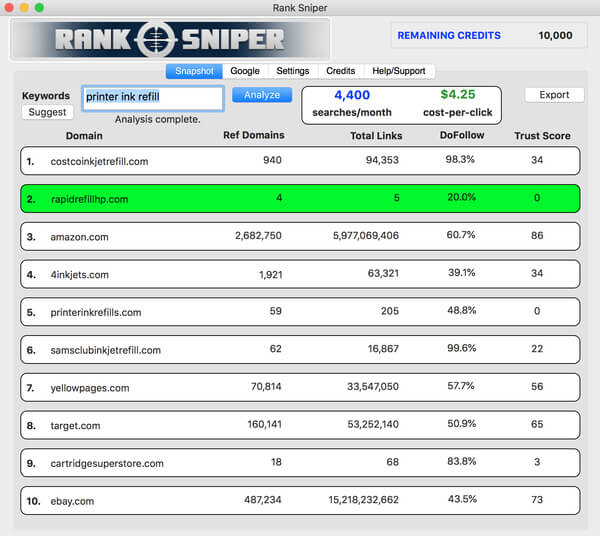600x536 pixels.
Task: Click the Ref Domains column header
Action: [x=254, y=135]
